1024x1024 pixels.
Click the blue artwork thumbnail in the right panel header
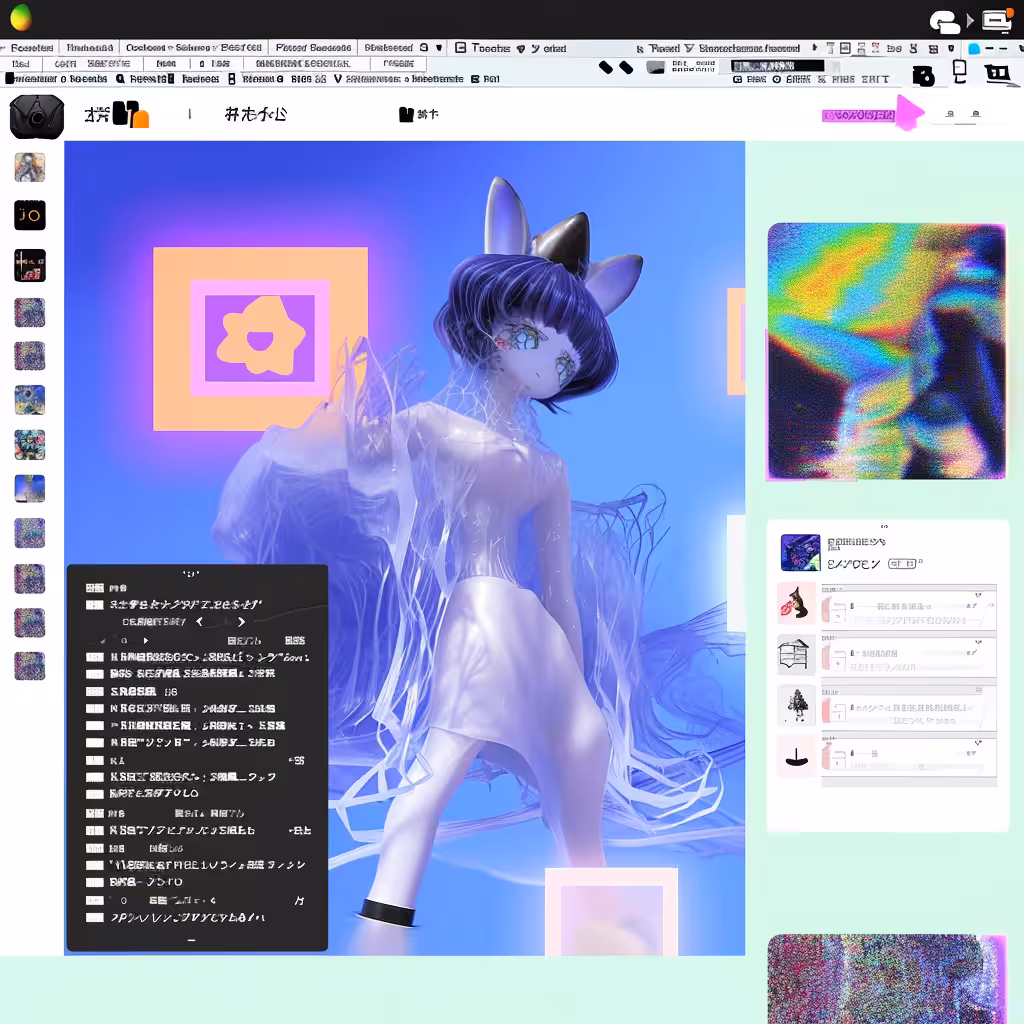click(x=800, y=552)
